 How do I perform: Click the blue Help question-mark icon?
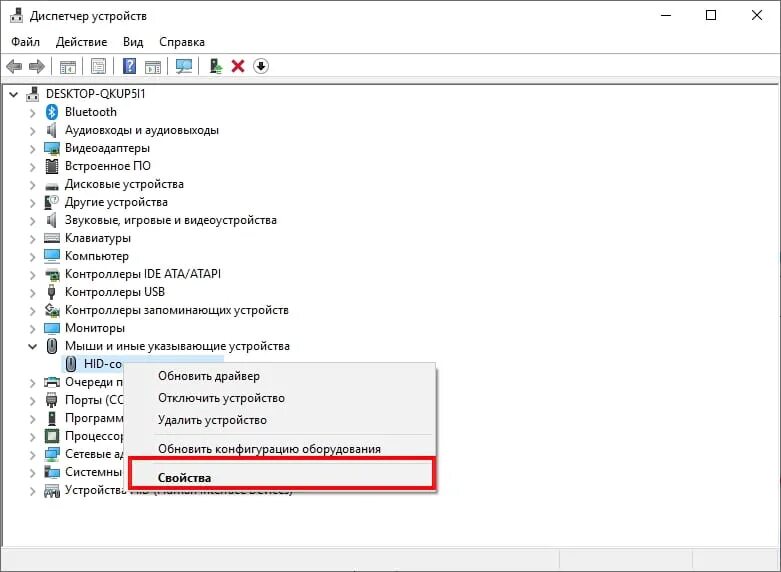pyautogui.click(x=130, y=66)
